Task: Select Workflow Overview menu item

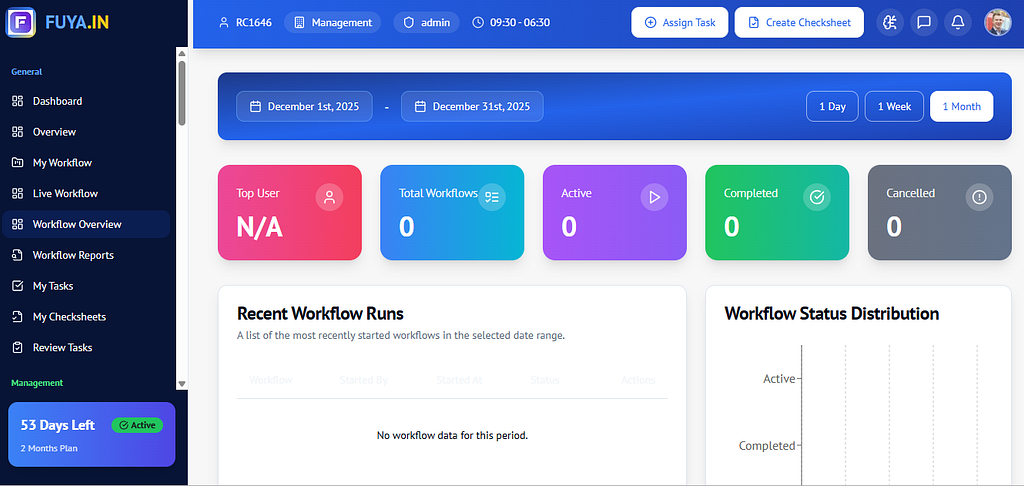Action: (86, 224)
